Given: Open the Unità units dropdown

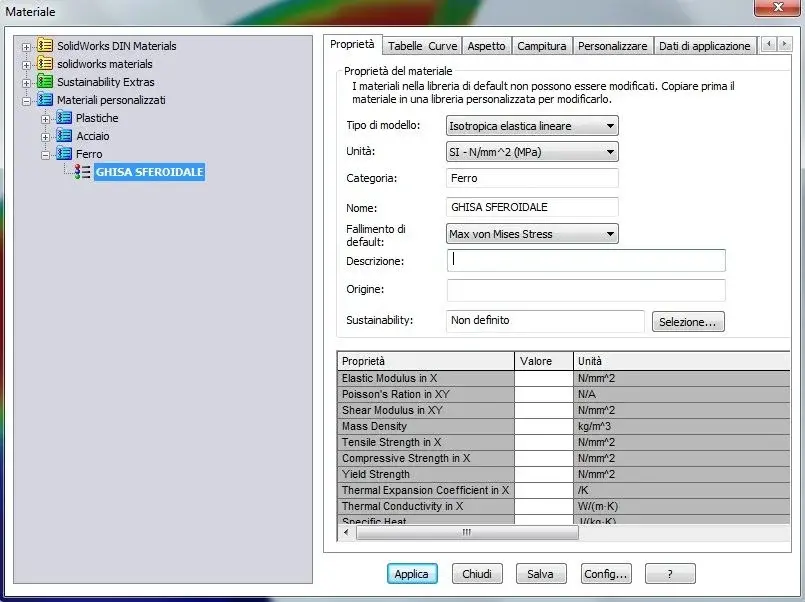Looking at the screenshot, I should (532, 152).
